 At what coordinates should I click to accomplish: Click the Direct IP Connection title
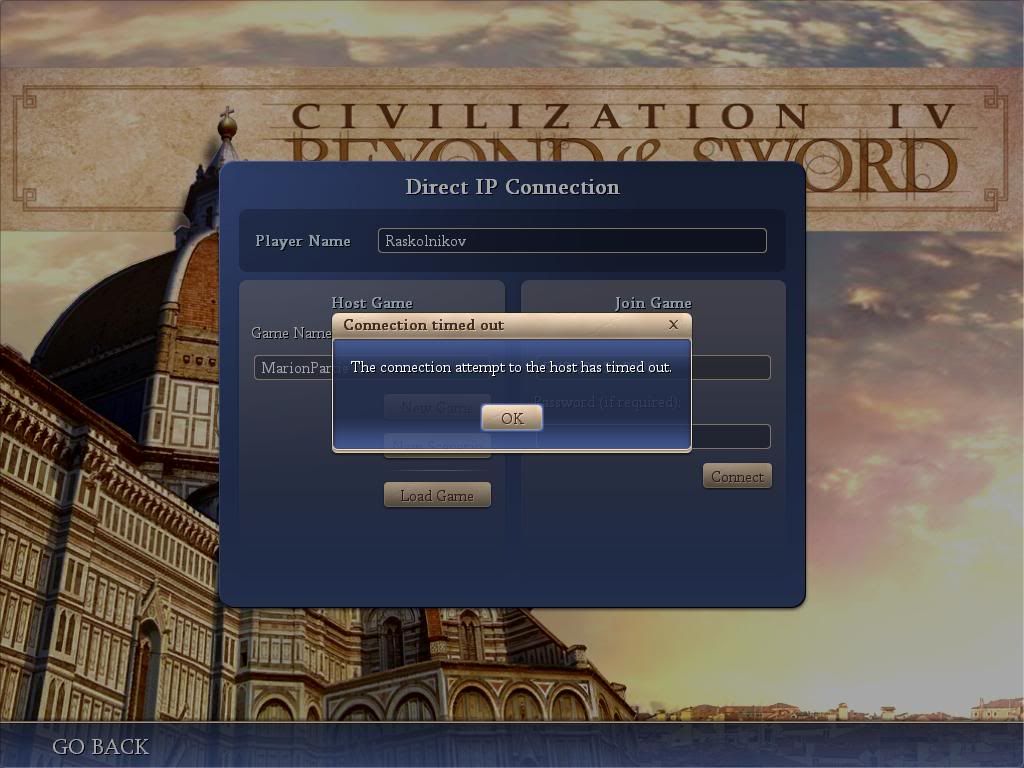pos(513,187)
